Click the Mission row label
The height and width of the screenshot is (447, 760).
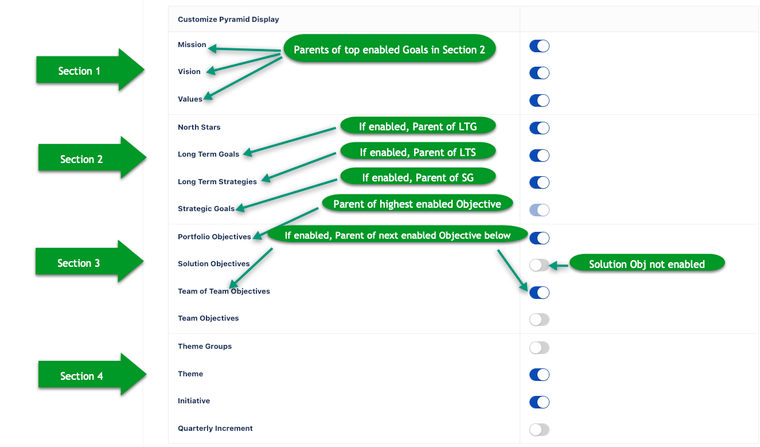[192, 45]
